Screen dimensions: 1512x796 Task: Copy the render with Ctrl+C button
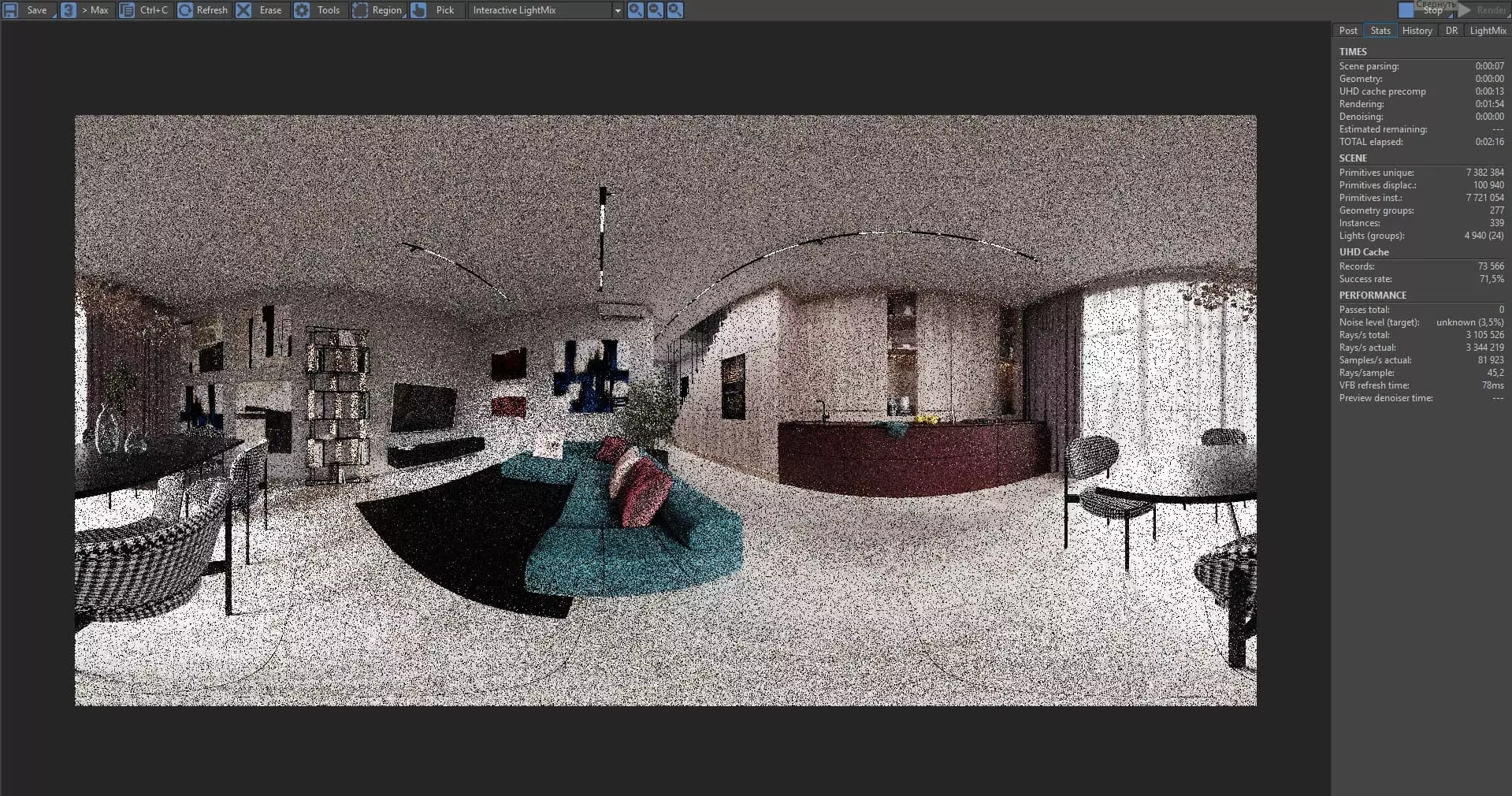(x=144, y=10)
